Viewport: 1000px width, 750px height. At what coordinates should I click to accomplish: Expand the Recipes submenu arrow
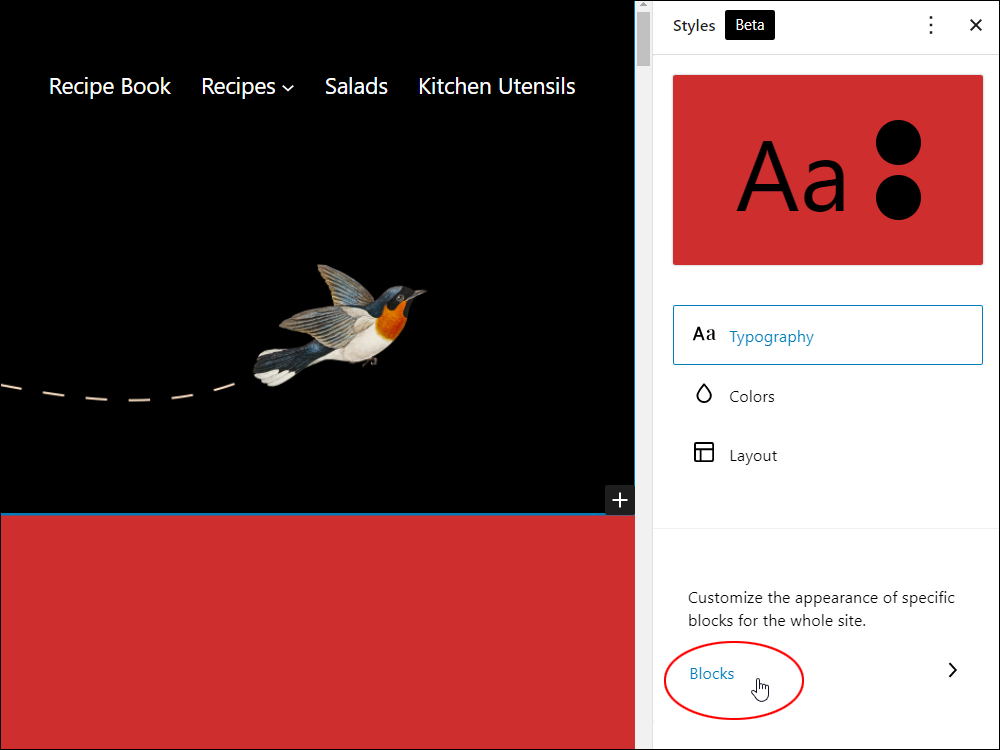288,88
